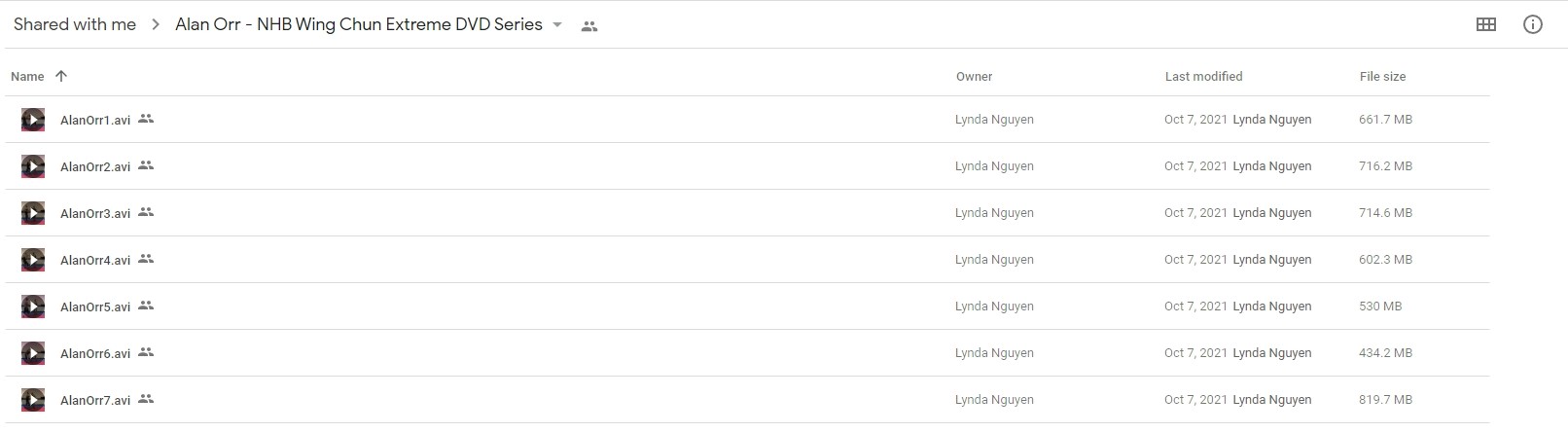The image size is (1568, 433).
Task: Click AlanOrr3.avi video file icon
Action: click(33, 213)
